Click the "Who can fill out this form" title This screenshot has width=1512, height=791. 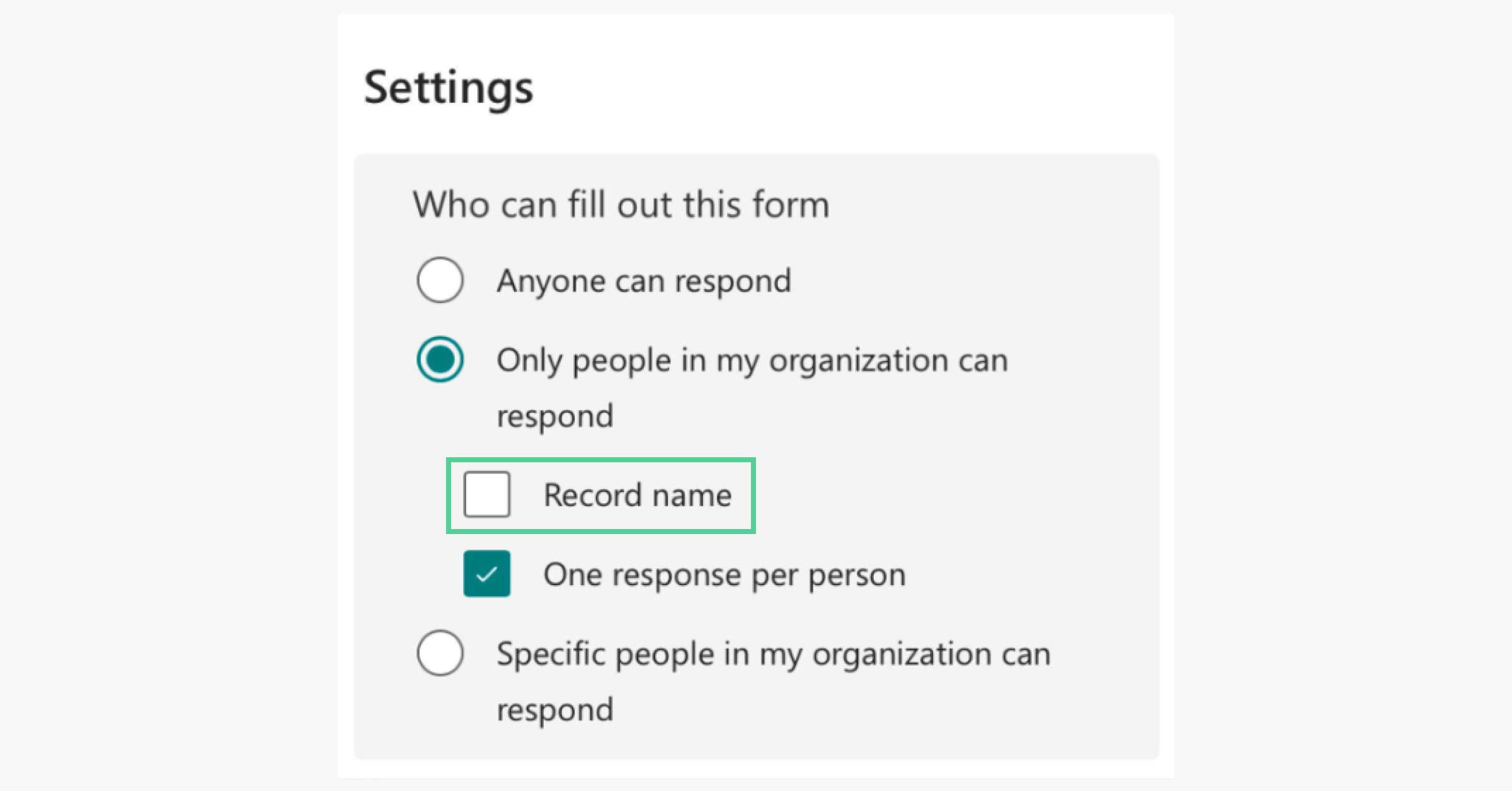[621, 205]
